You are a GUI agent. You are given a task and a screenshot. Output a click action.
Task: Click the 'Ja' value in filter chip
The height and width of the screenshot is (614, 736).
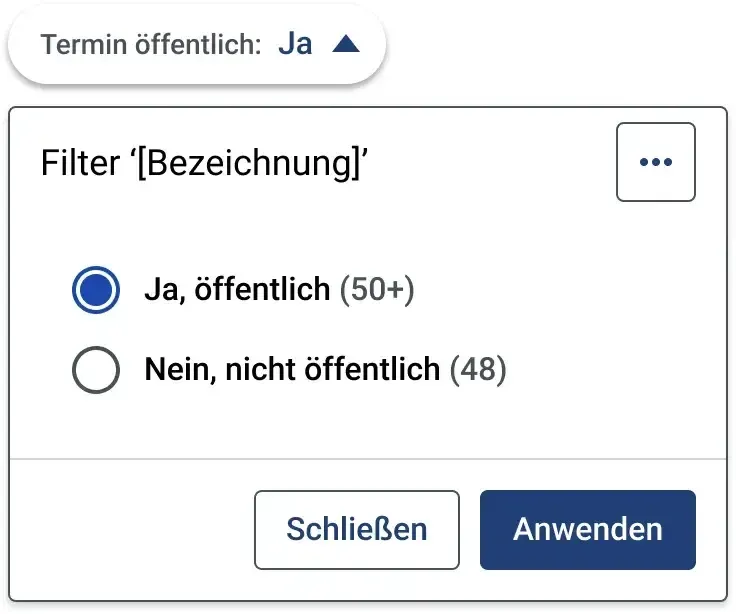pos(295,45)
